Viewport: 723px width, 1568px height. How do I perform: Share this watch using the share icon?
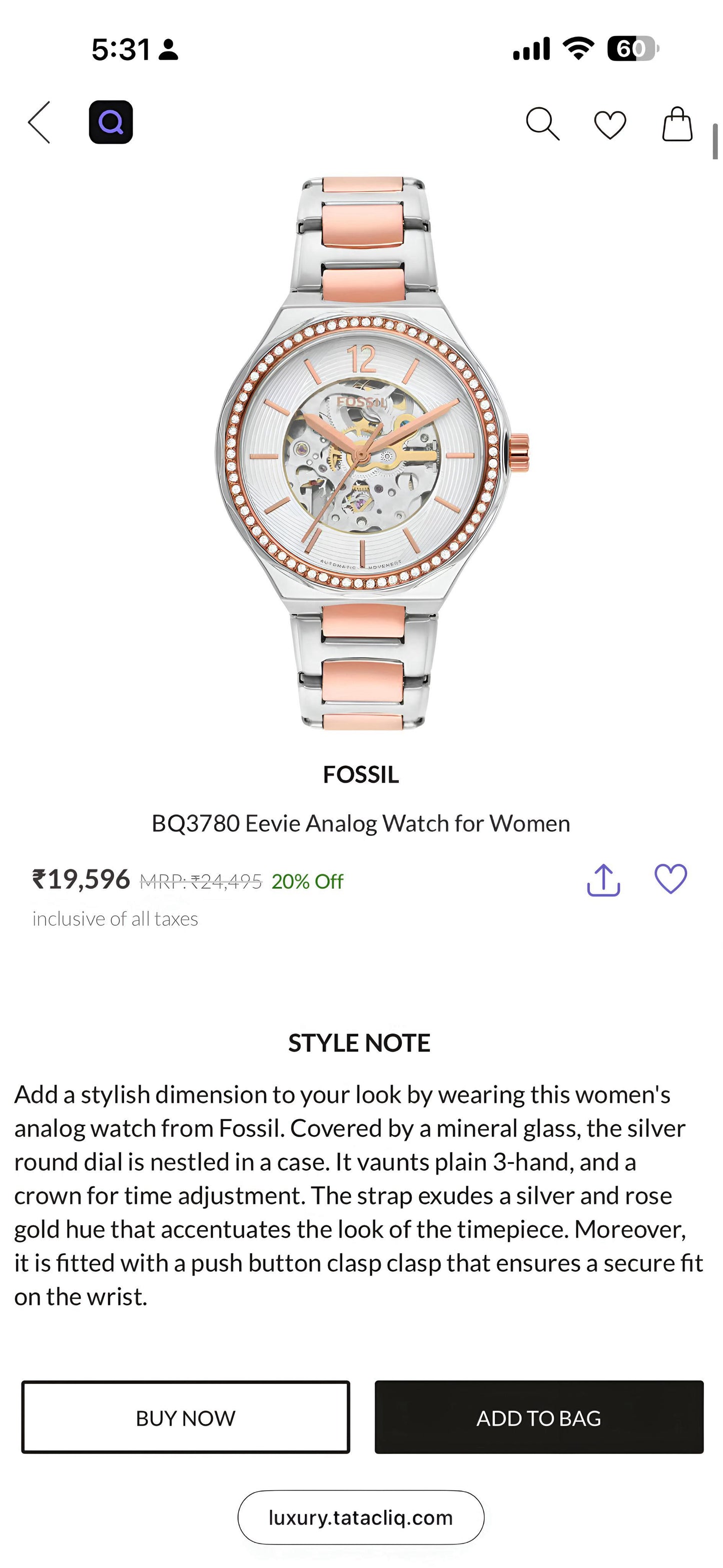[603, 880]
